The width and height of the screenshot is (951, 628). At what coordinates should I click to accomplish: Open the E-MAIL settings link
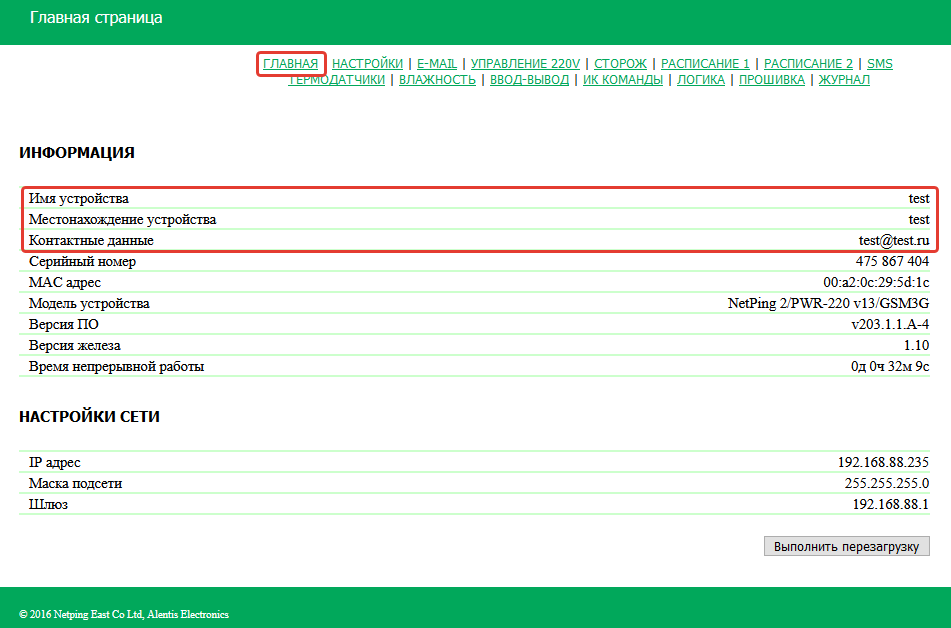pyautogui.click(x=436, y=64)
